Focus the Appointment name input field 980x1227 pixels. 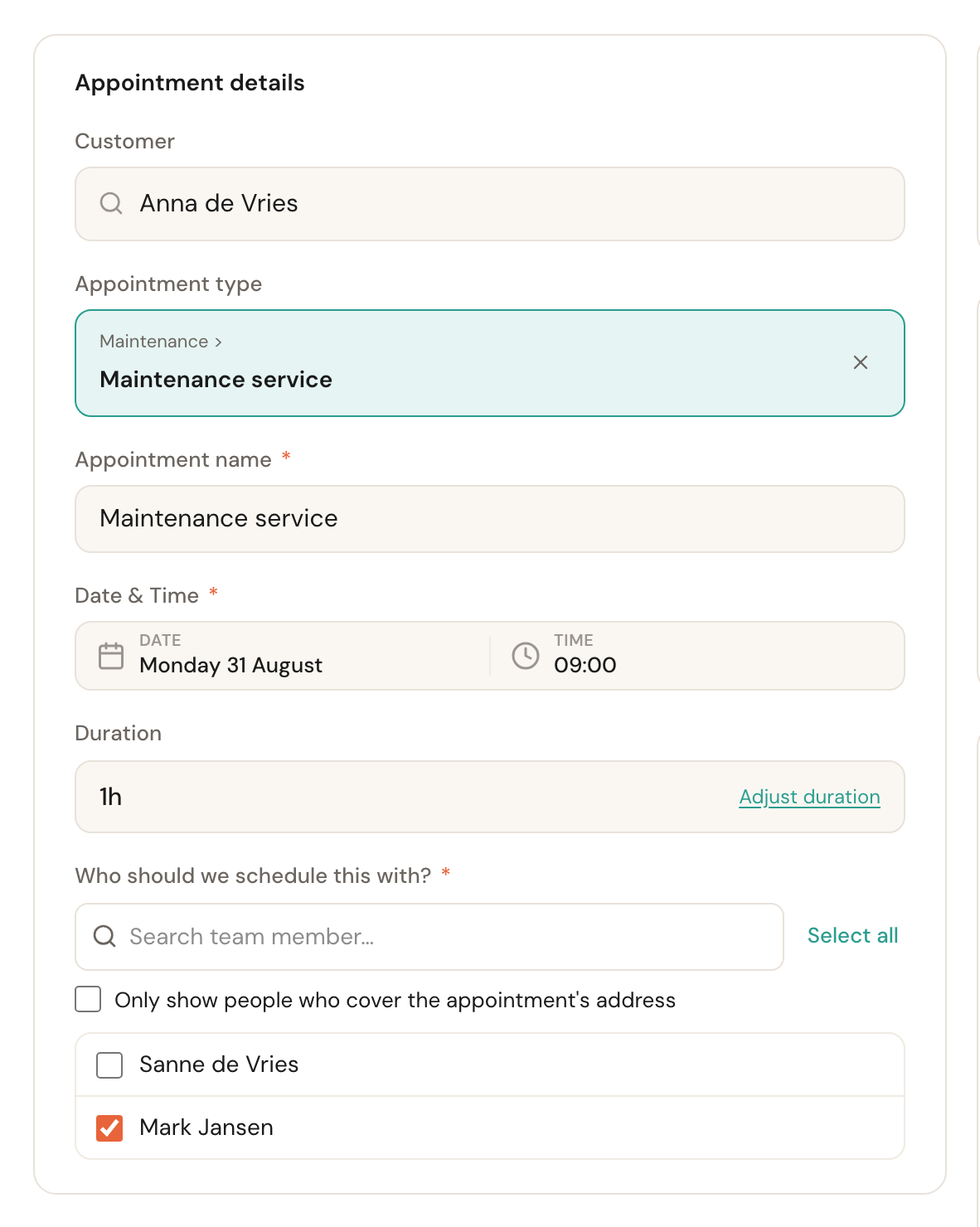click(x=490, y=519)
